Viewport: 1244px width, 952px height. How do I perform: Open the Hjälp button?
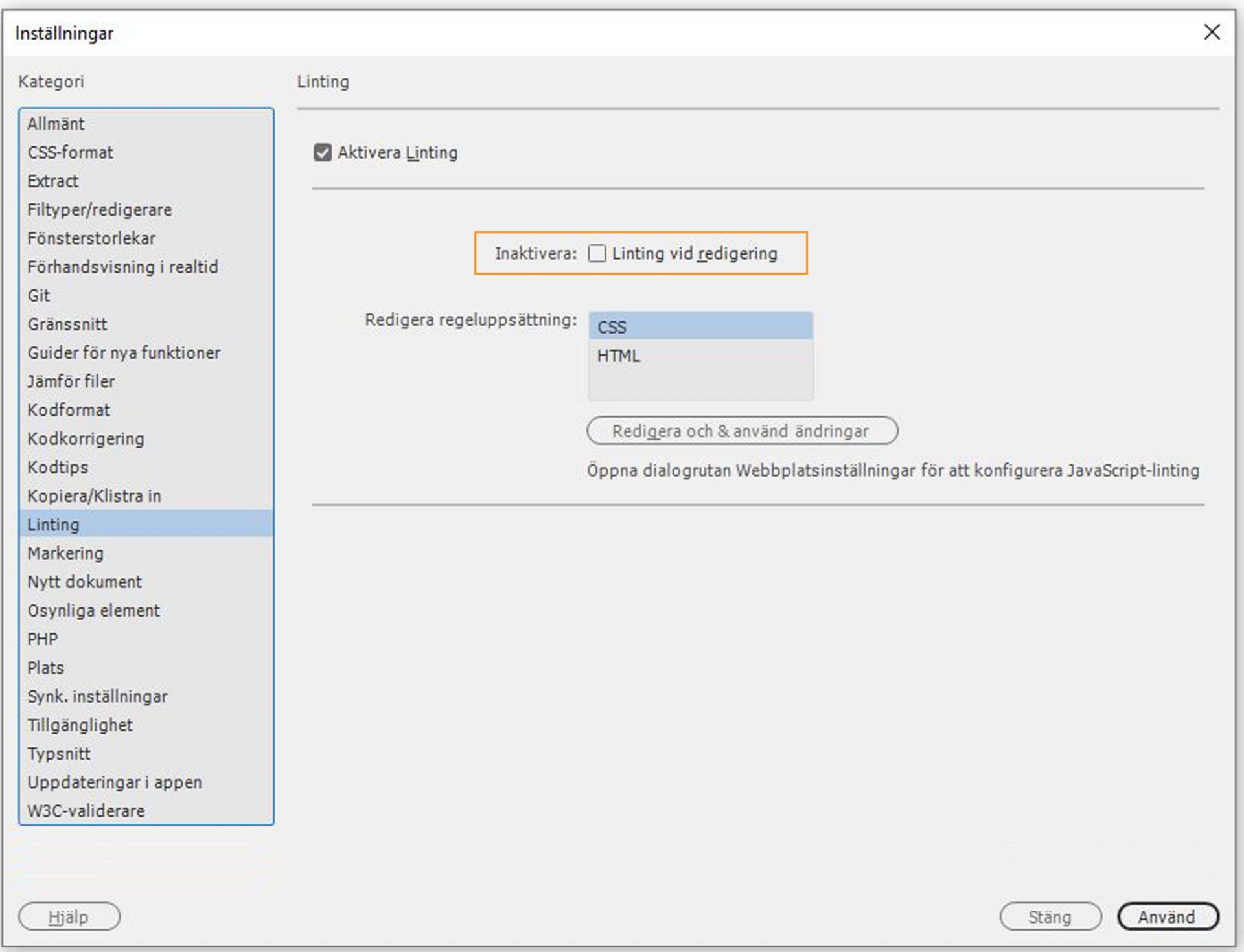(69, 916)
